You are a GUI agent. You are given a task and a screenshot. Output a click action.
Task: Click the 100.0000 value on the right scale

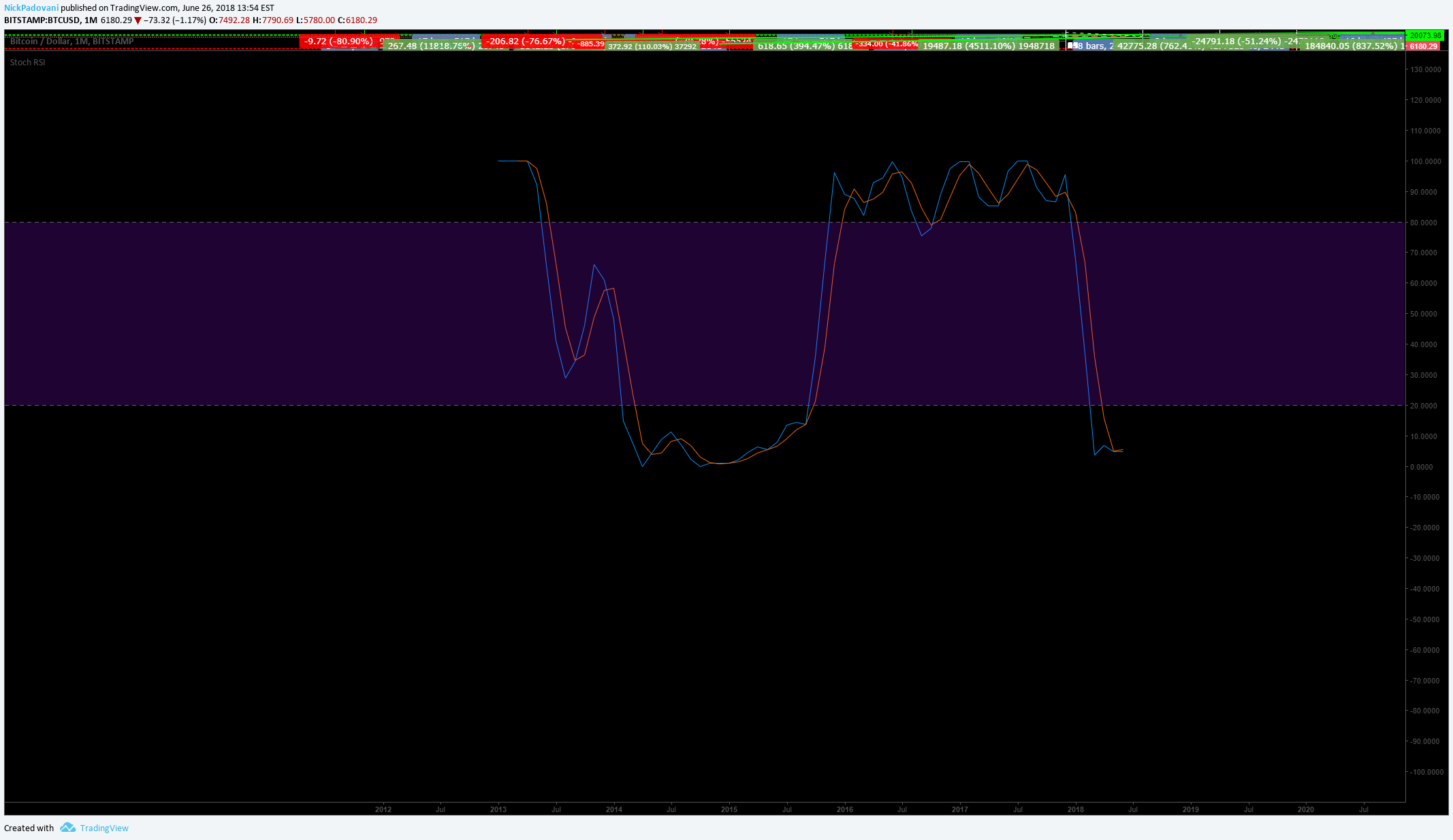[x=1424, y=161]
